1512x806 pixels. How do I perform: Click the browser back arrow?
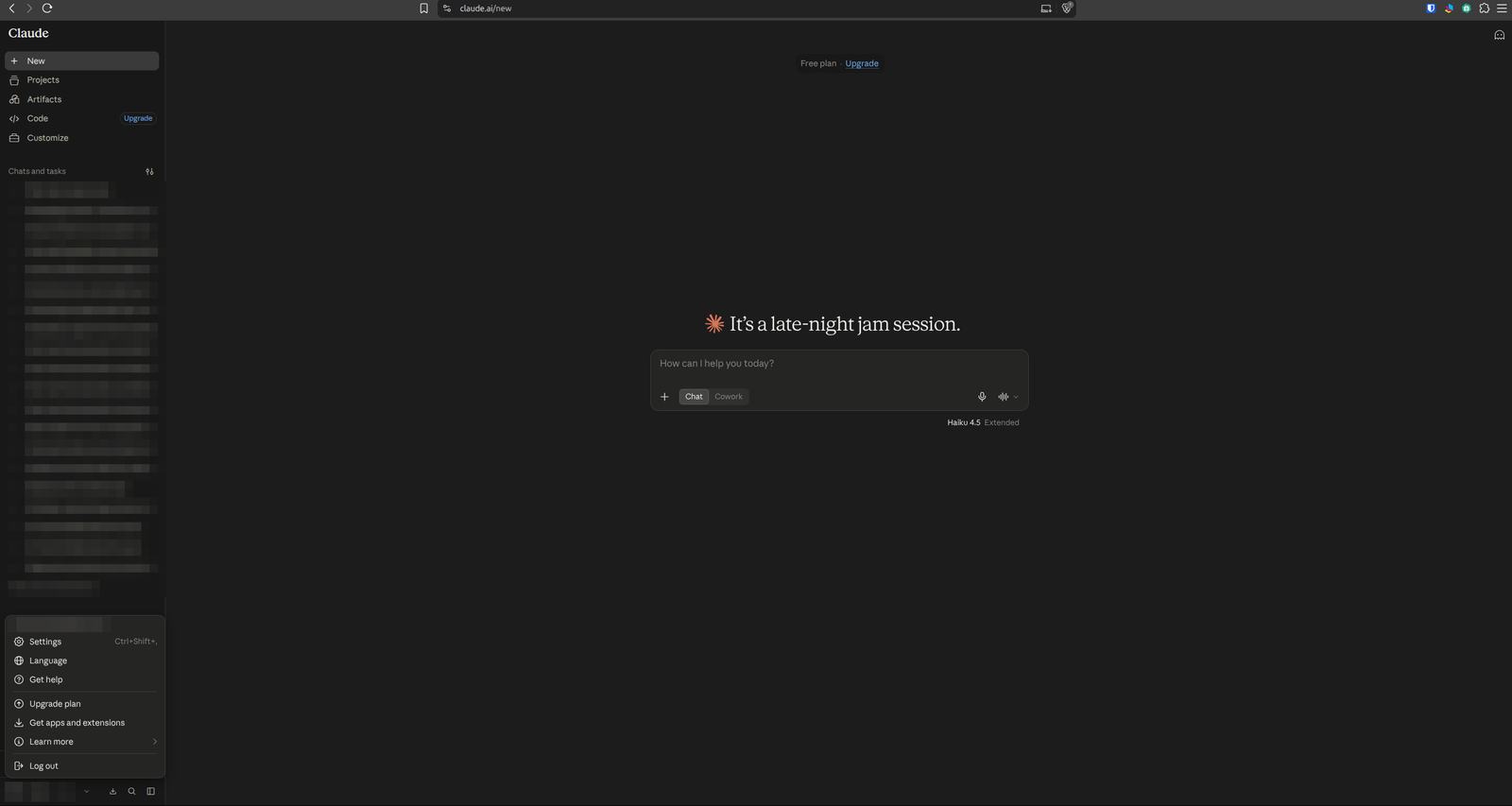click(x=11, y=8)
